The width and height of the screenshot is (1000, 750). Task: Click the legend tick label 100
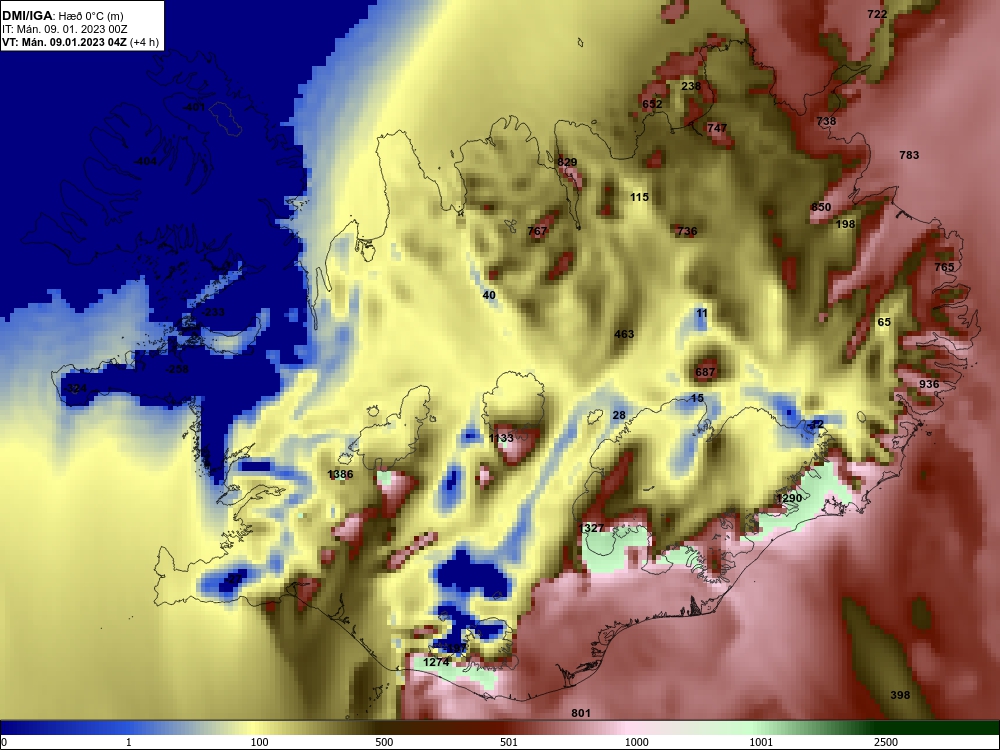tap(259, 742)
